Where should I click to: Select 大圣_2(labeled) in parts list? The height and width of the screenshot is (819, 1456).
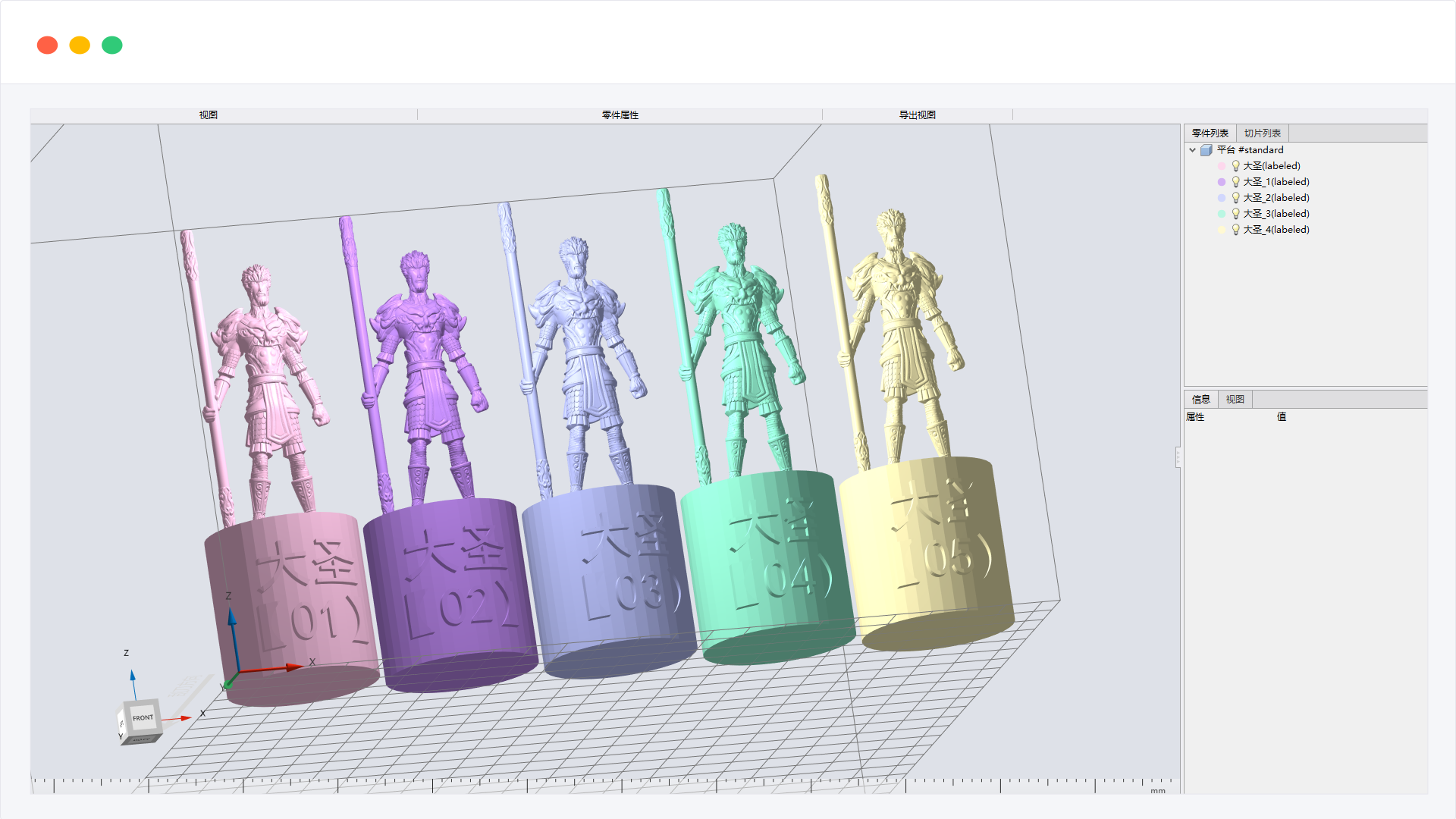tap(1276, 198)
